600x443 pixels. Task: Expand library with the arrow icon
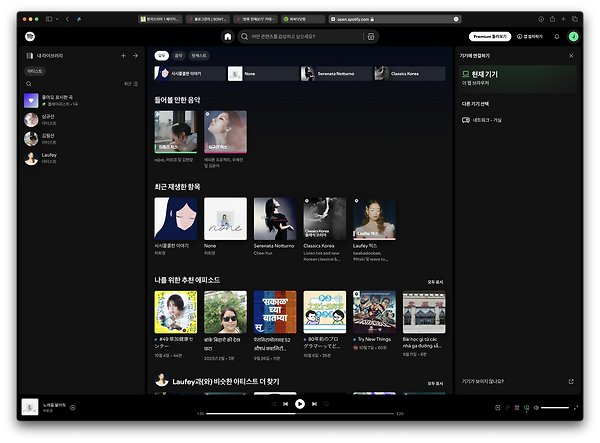(135, 56)
